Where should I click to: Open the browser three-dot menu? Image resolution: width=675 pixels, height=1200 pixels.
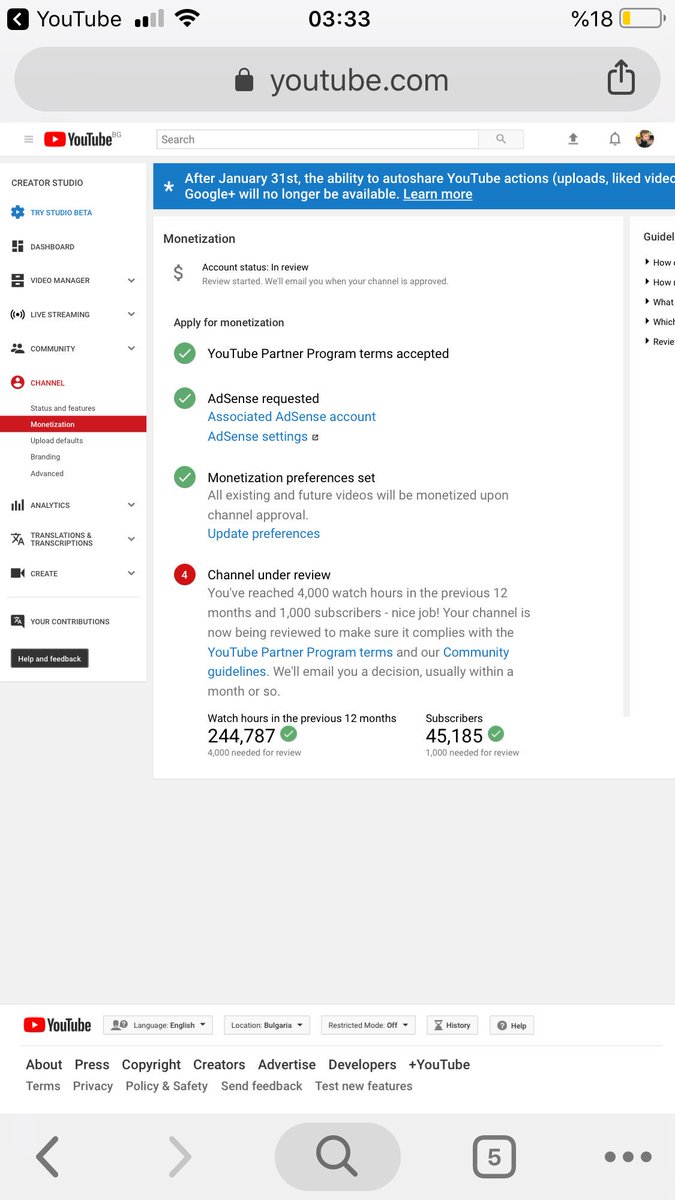pyautogui.click(x=628, y=1157)
